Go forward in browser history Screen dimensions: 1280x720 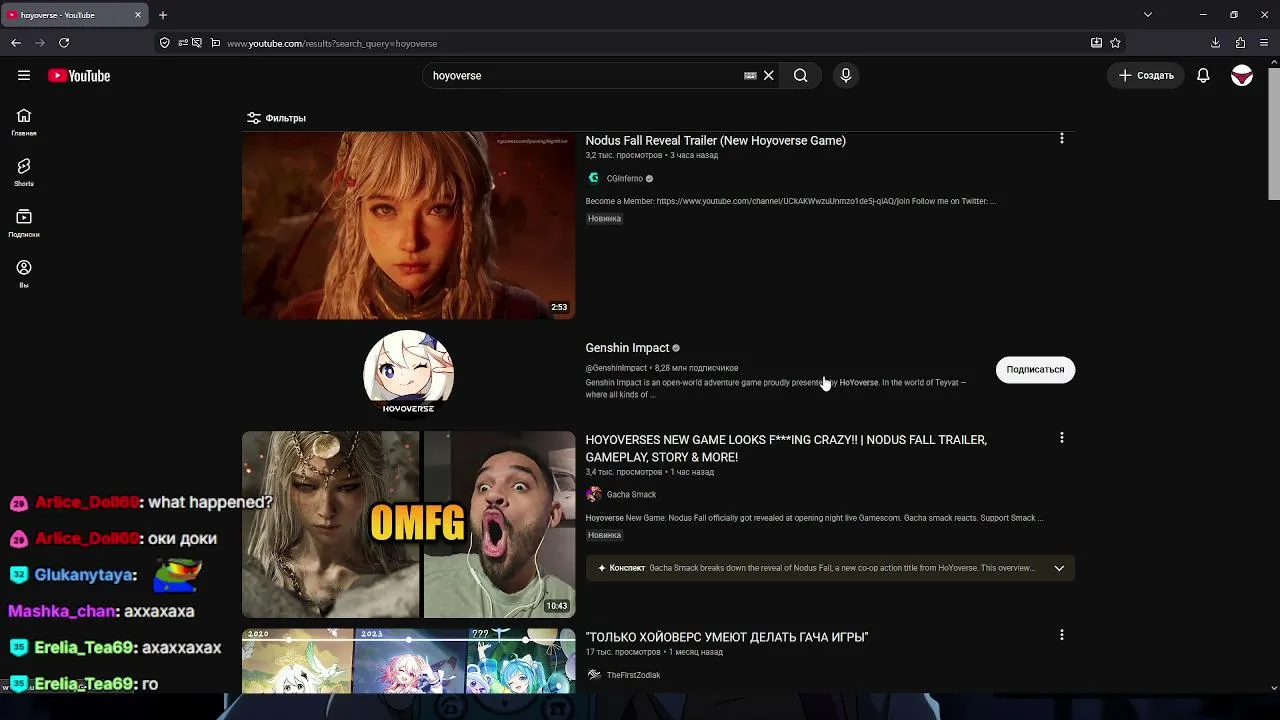pos(40,43)
